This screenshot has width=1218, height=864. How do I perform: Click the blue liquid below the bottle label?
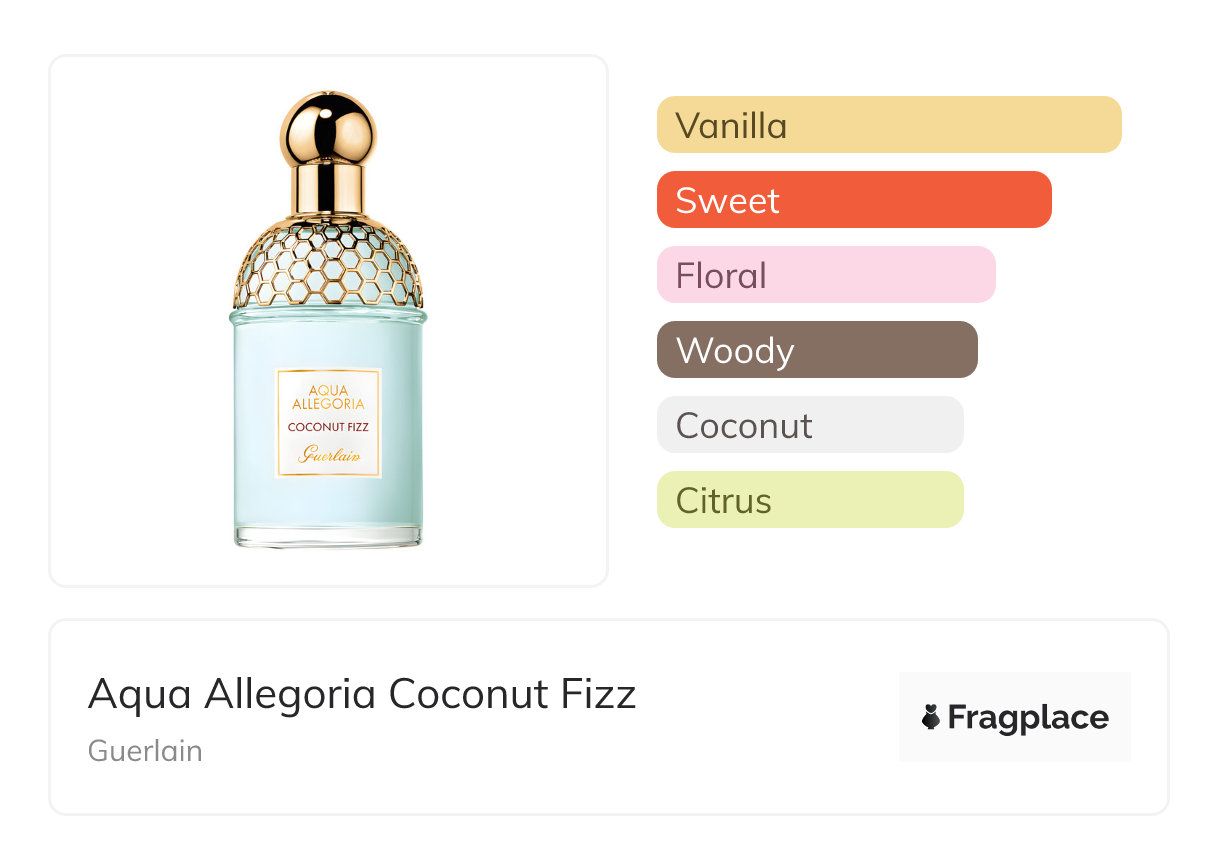pos(328,503)
